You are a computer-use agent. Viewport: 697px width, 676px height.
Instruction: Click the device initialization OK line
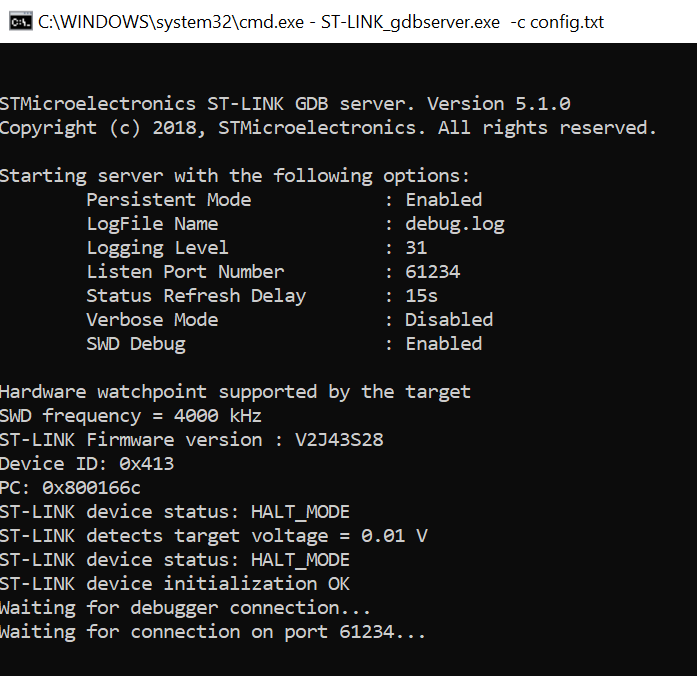pyautogui.click(x=174, y=584)
